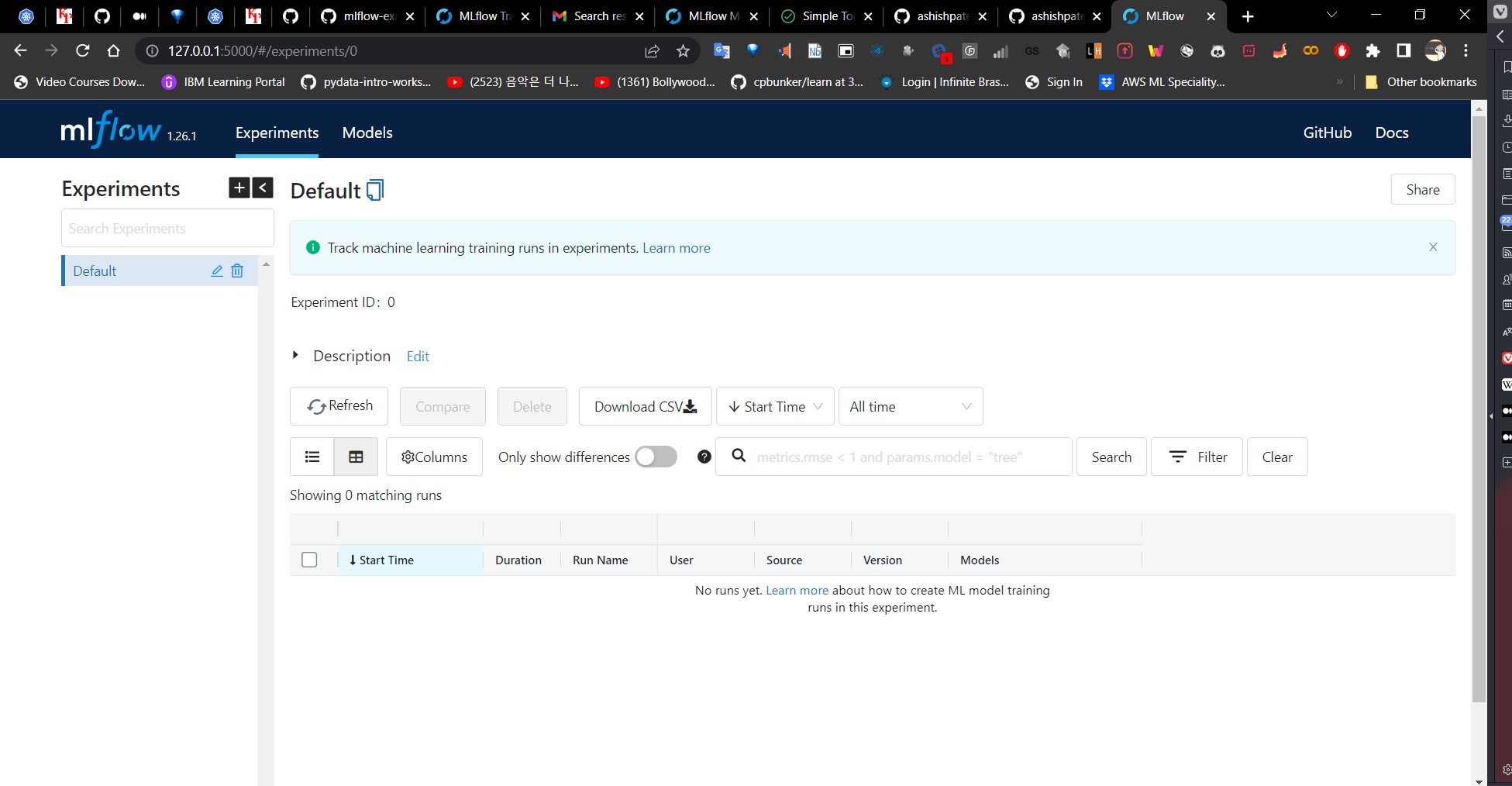
Task: Switch to the mlflow-ex GitHub tab
Action: tap(368, 16)
